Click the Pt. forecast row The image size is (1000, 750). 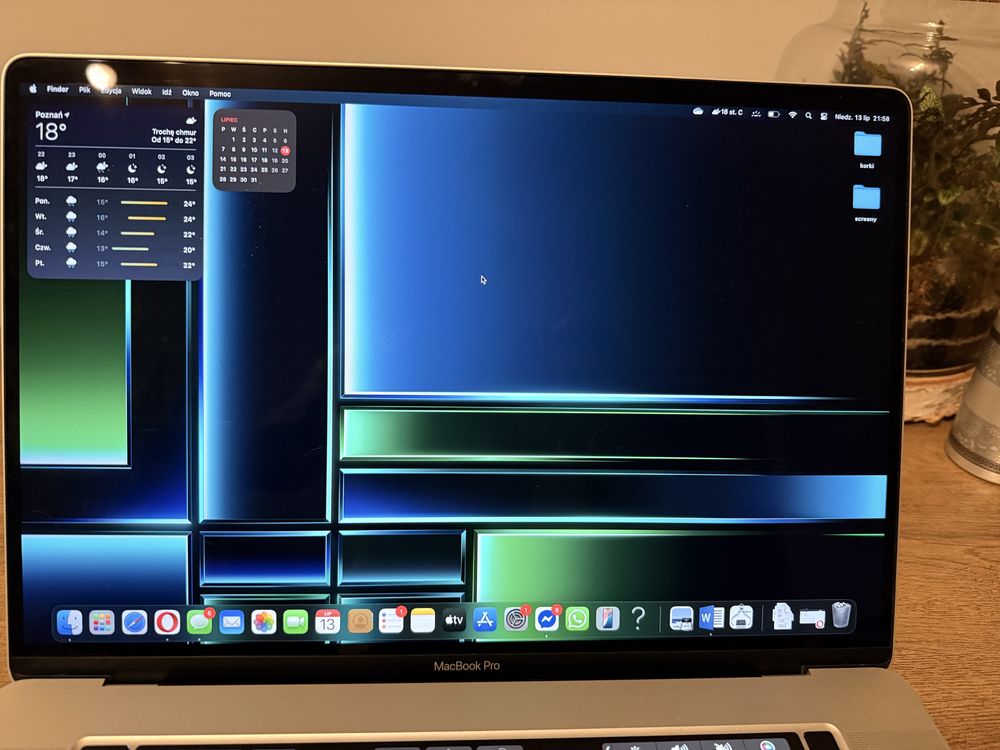115,263
